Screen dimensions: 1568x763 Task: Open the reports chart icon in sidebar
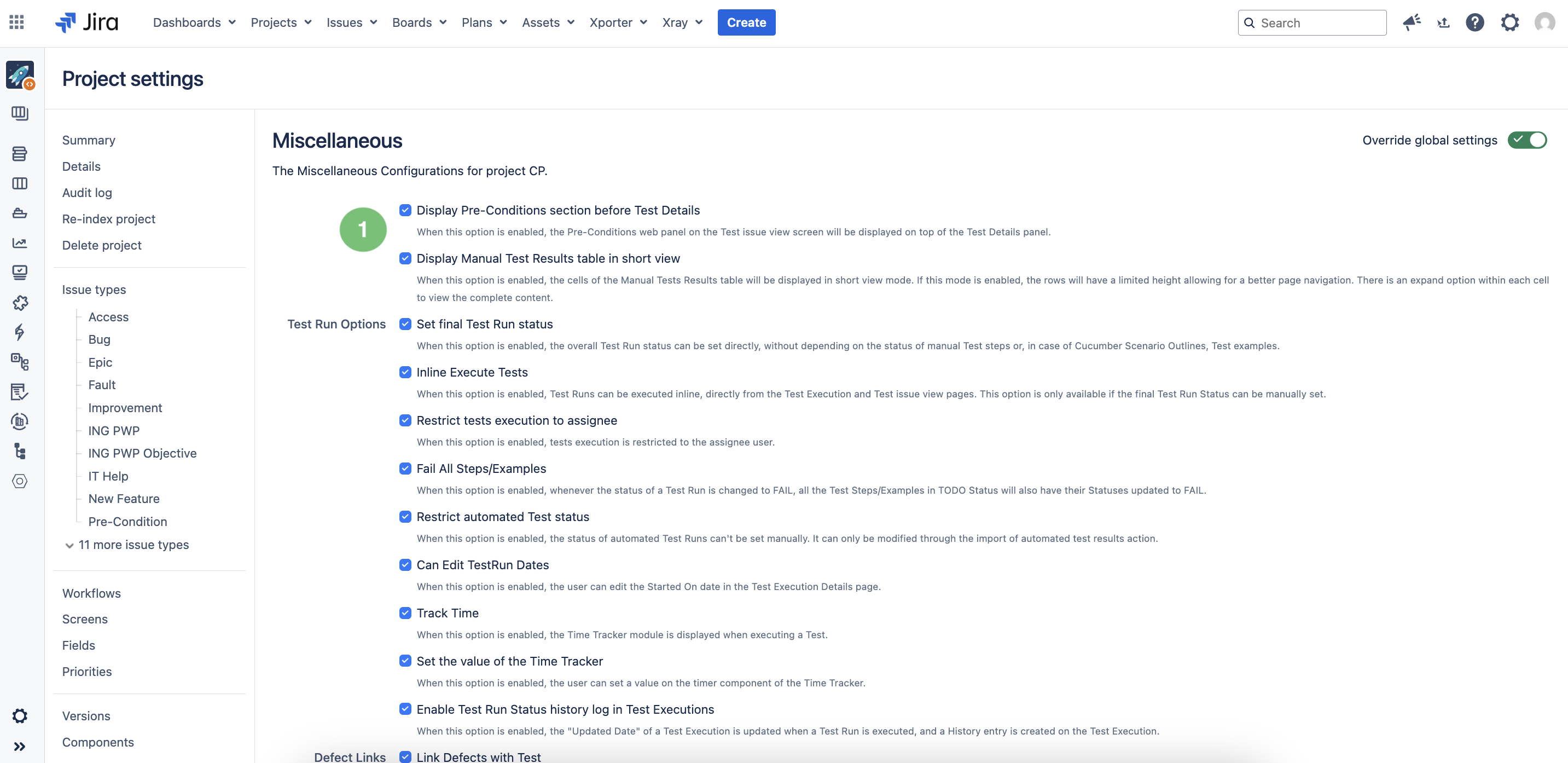pyautogui.click(x=20, y=243)
